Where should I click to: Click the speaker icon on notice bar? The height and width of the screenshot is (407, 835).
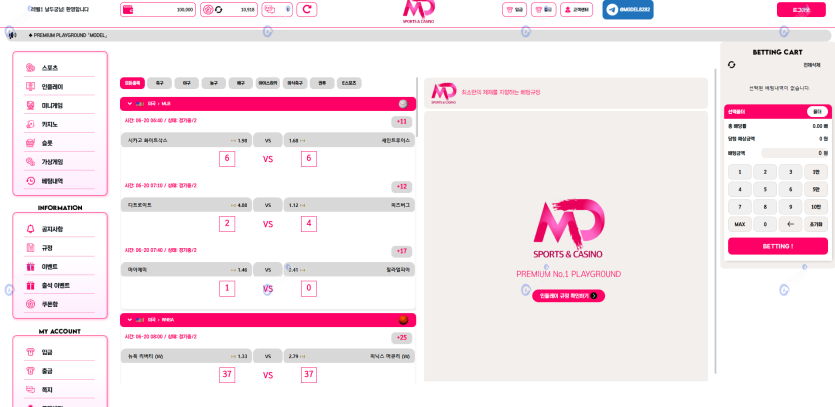point(12,35)
